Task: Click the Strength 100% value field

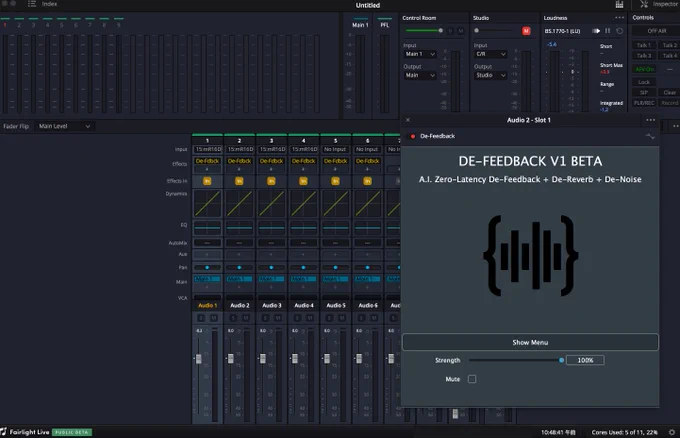Action: tap(585, 360)
